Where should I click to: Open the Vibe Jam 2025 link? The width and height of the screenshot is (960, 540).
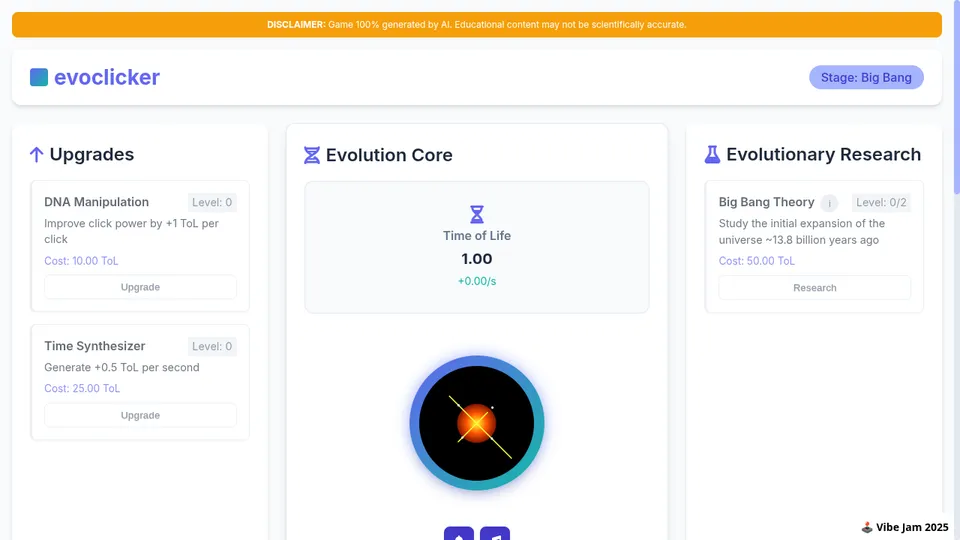pos(904,527)
